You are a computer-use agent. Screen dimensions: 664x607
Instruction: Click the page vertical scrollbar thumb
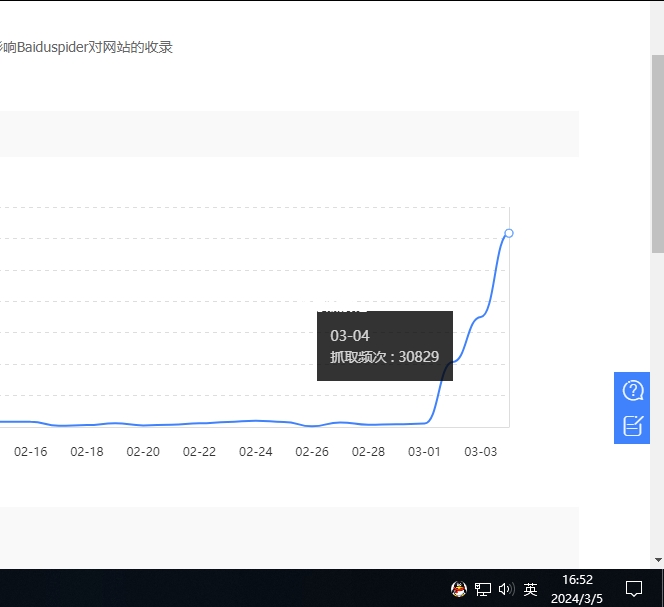coord(658,154)
